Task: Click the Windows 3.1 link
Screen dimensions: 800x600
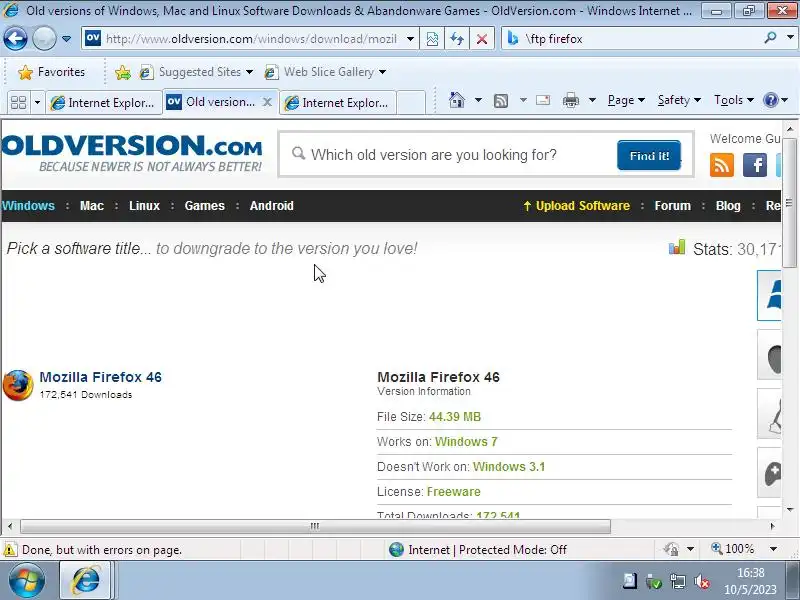Action: (509, 467)
